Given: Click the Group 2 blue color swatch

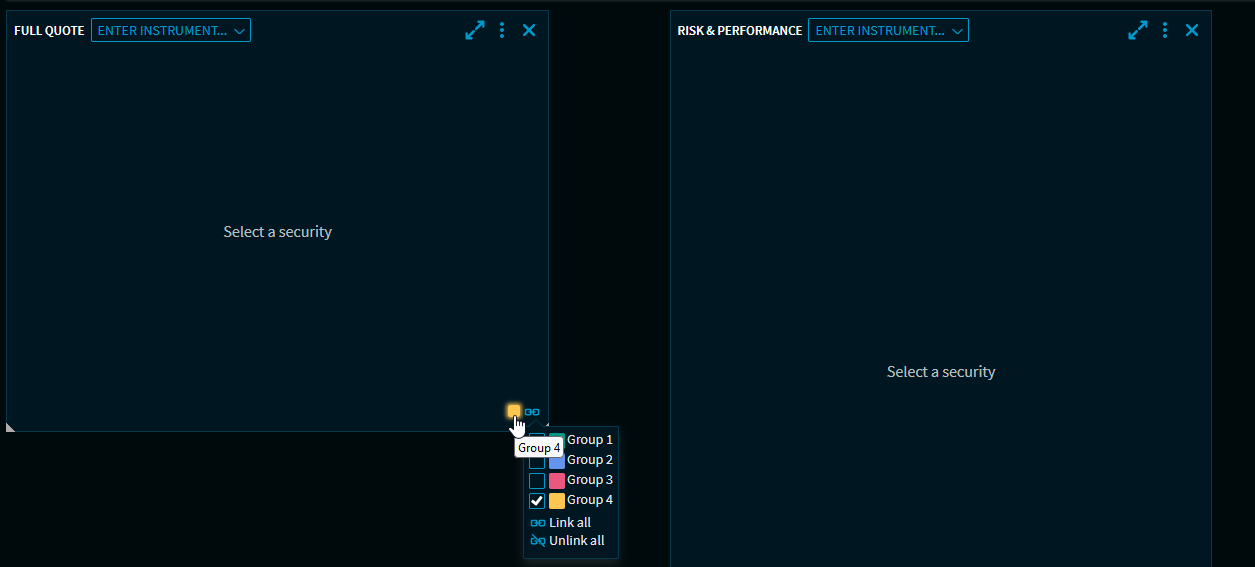Looking at the screenshot, I should point(557,461).
